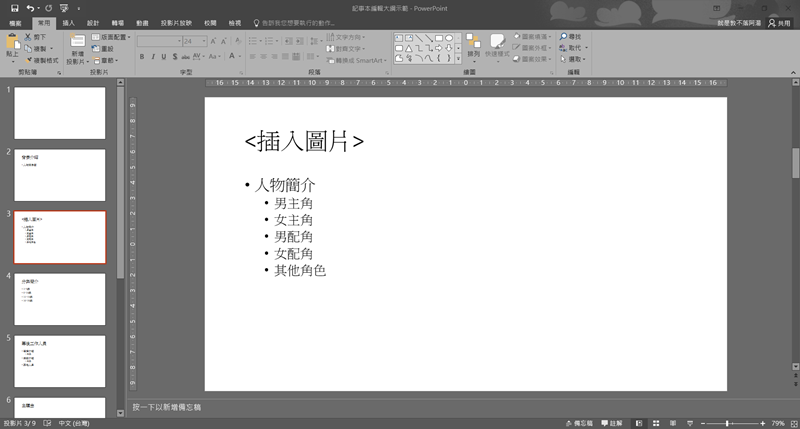
Task: Switch to the 插入 (Insert) tab
Action: (68, 23)
